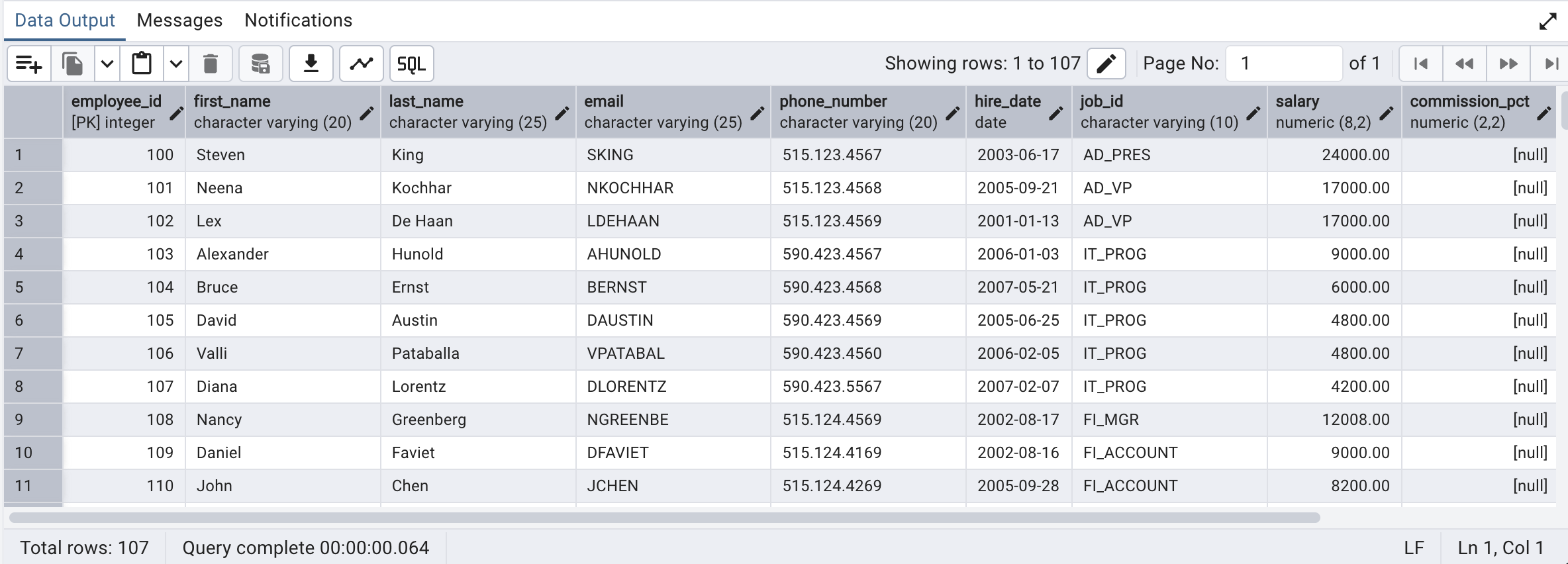The height and width of the screenshot is (564, 1568).
Task: Edit the showing rows range pencil
Action: pos(1106,64)
